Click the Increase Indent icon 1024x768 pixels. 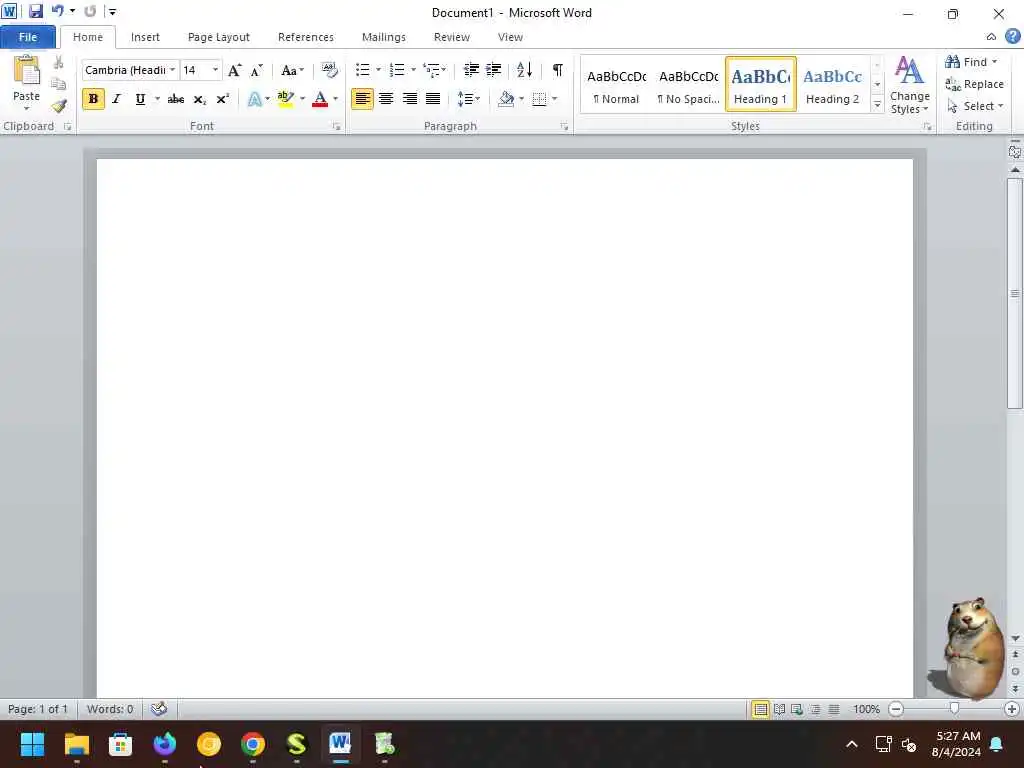tap(494, 70)
